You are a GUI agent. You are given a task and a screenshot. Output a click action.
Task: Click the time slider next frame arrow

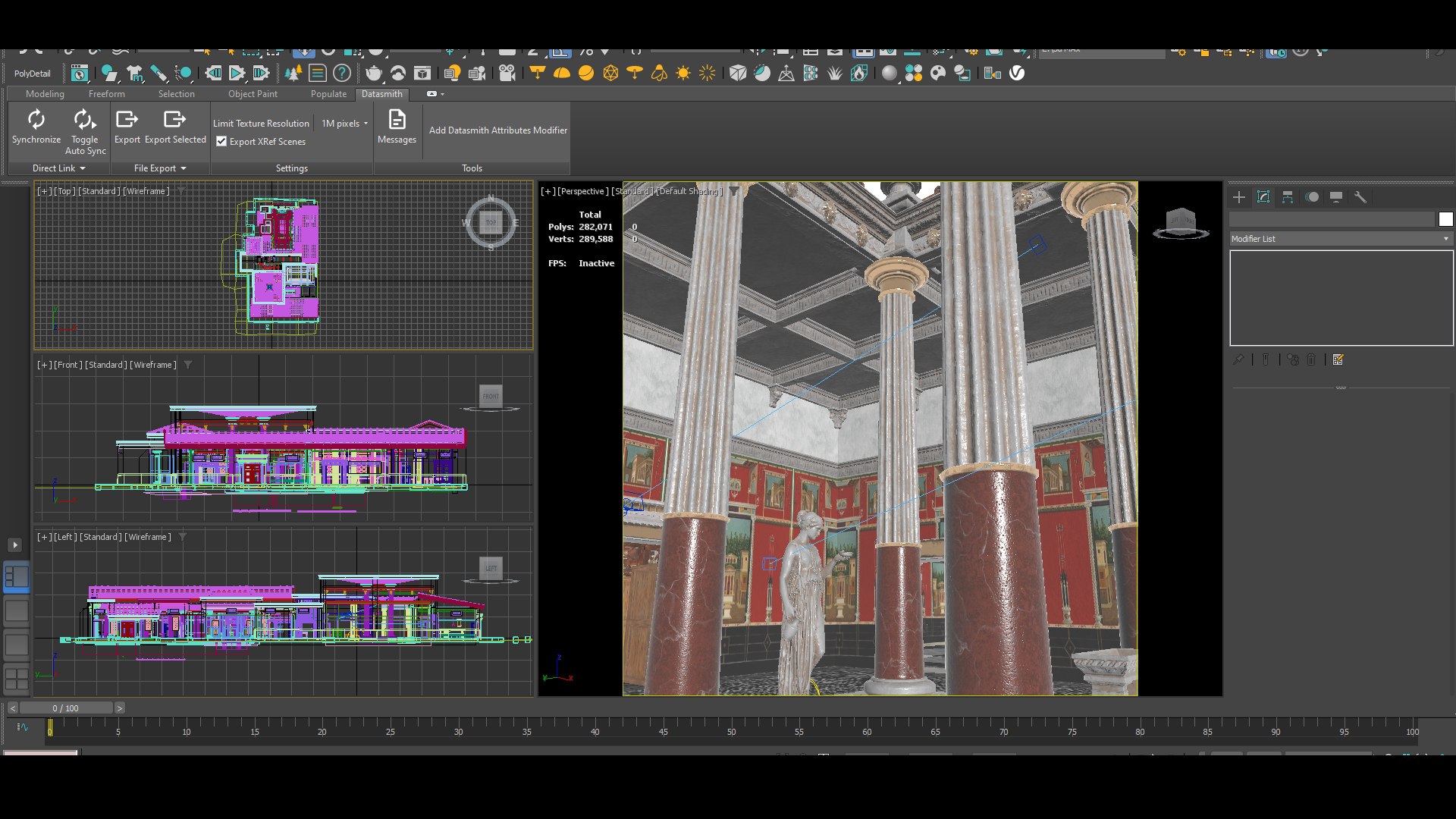[119, 708]
